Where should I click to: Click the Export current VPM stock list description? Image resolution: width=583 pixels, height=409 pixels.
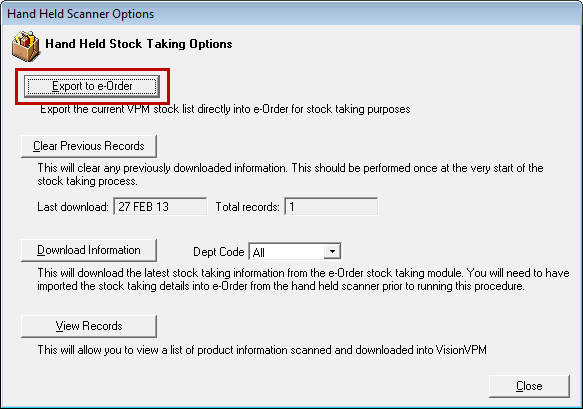click(x=225, y=109)
